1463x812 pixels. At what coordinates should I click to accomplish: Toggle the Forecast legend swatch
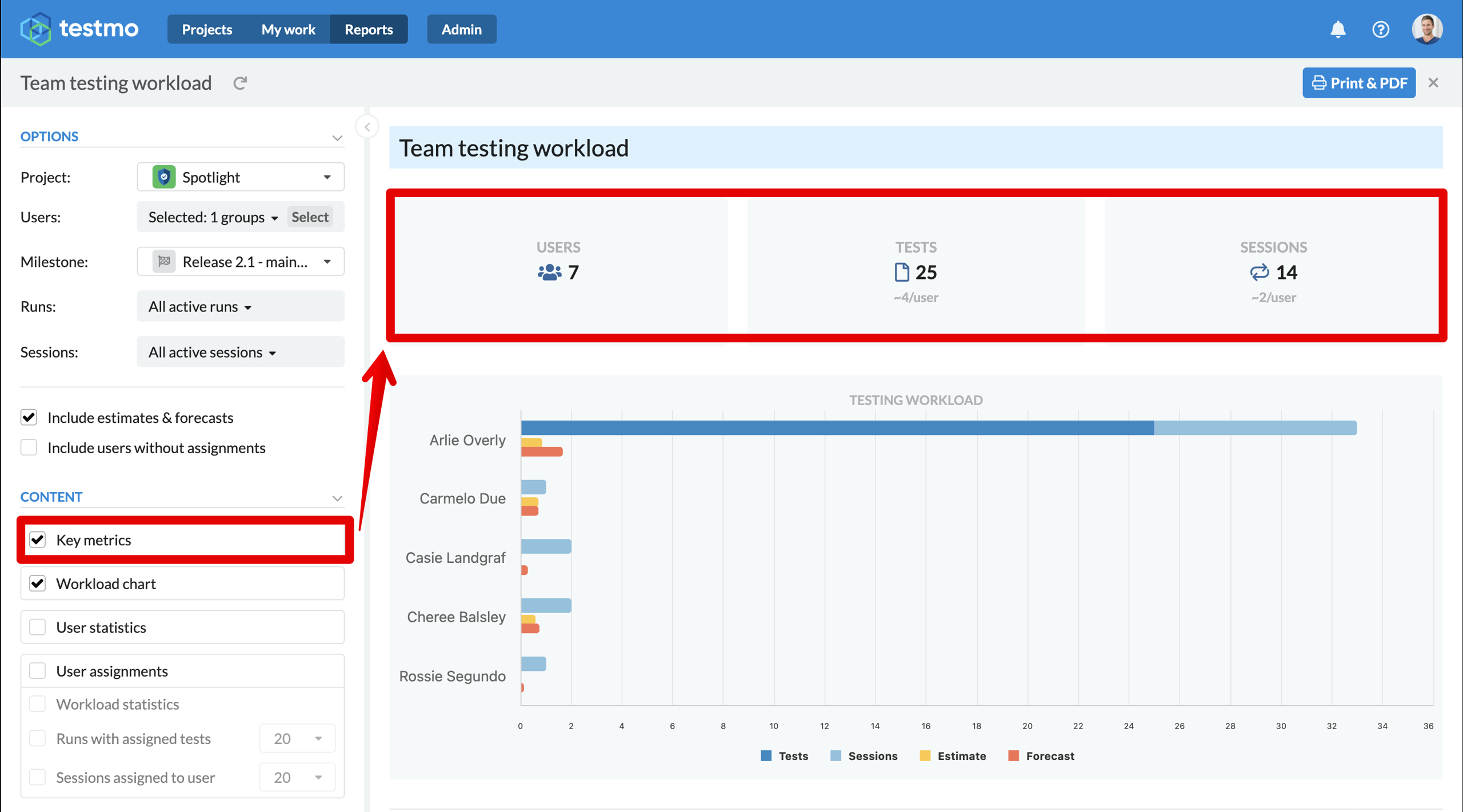point(1013,756)
